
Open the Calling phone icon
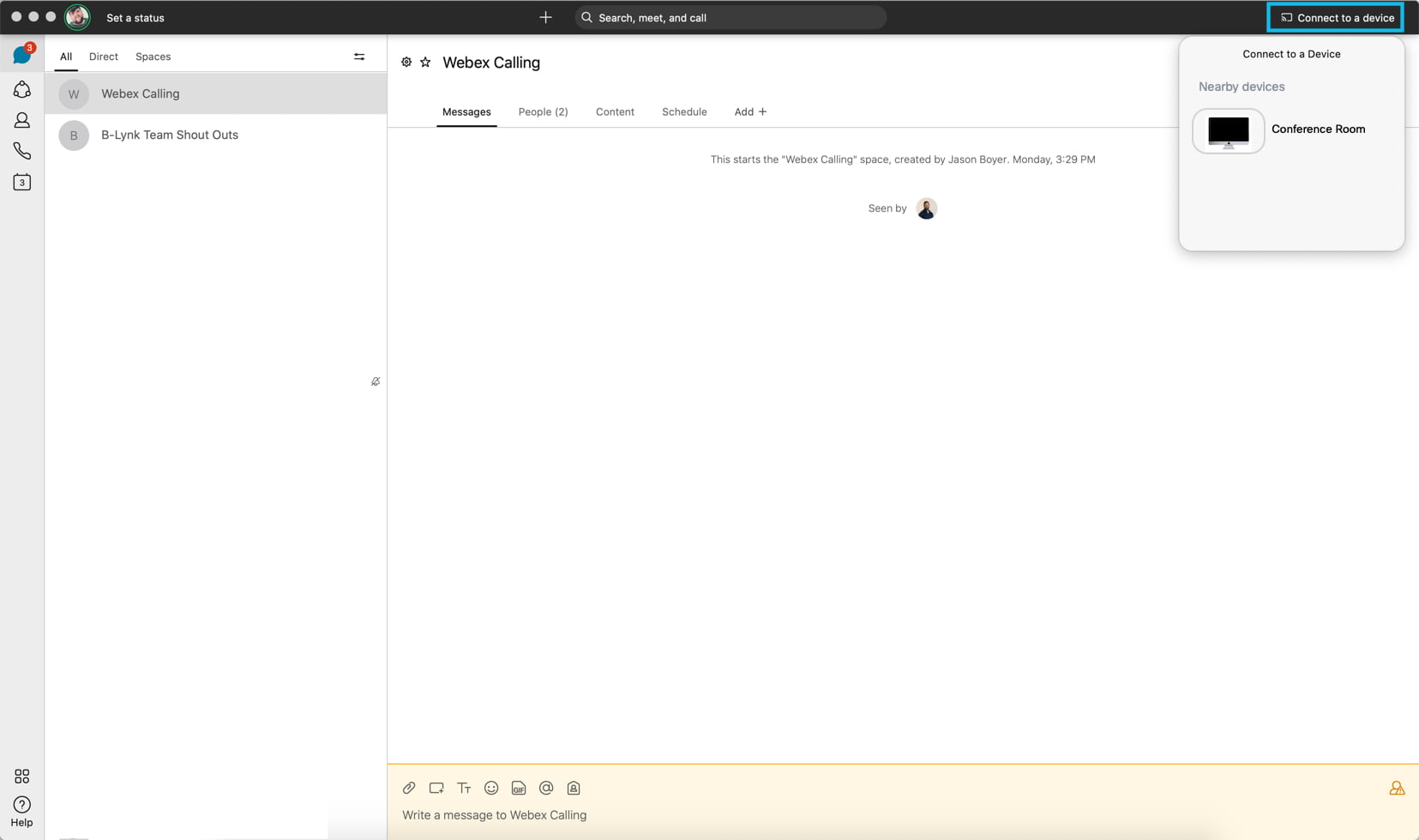(21, 151)
